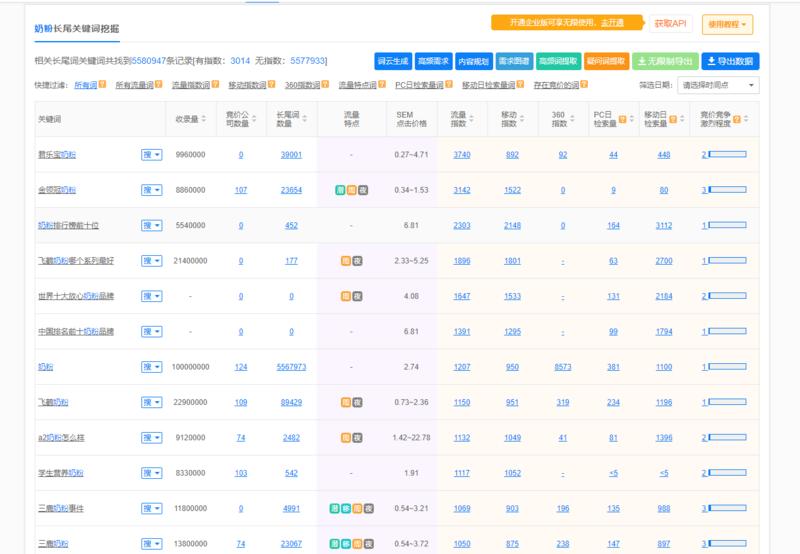This screenshot has height=554, width=800.
Task: Open the 飞鹤奶粉哪个系列最好 keyword link
Action: coord(76,261)
